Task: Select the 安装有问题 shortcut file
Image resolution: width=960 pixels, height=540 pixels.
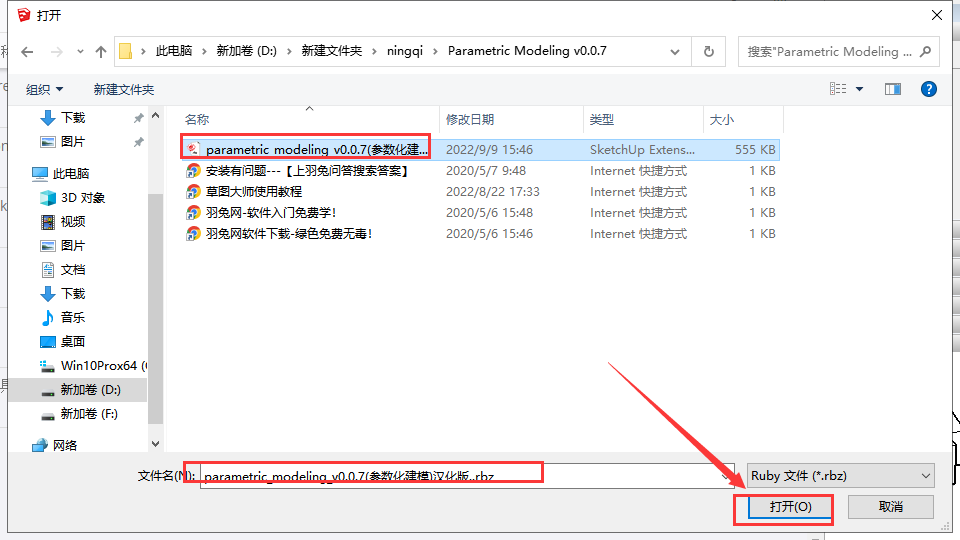Action: point(307,171)
